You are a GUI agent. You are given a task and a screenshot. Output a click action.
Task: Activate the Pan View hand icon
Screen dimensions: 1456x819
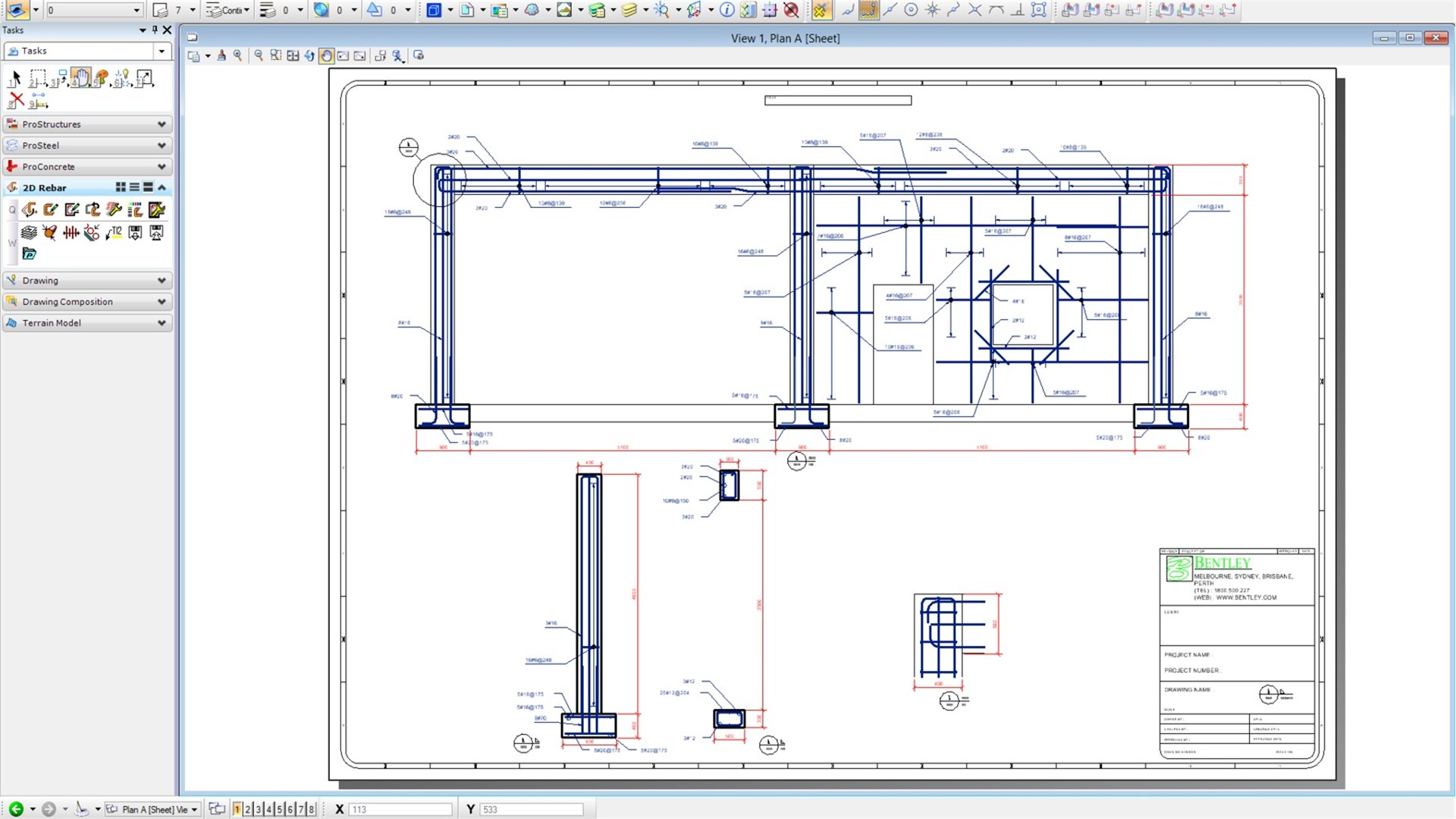pos(326,56)
